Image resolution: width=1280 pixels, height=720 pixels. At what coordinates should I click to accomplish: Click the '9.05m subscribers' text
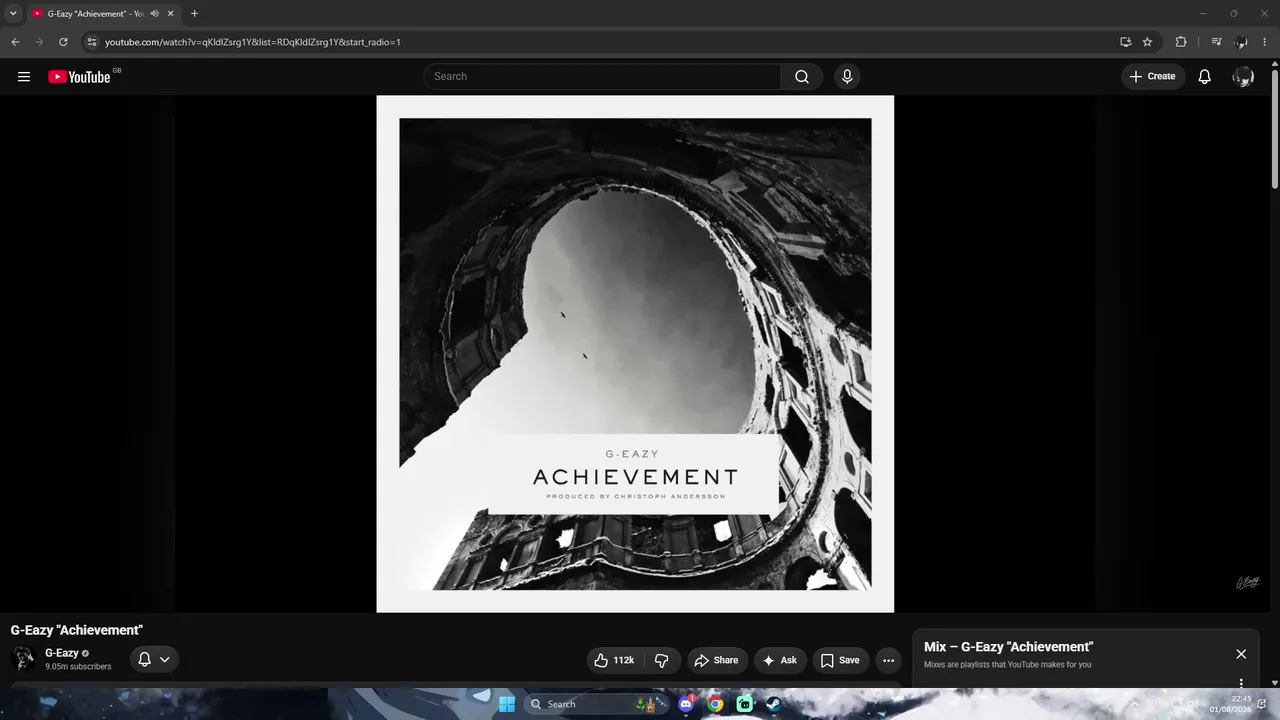pyautogui.click(x=78, y=667)
